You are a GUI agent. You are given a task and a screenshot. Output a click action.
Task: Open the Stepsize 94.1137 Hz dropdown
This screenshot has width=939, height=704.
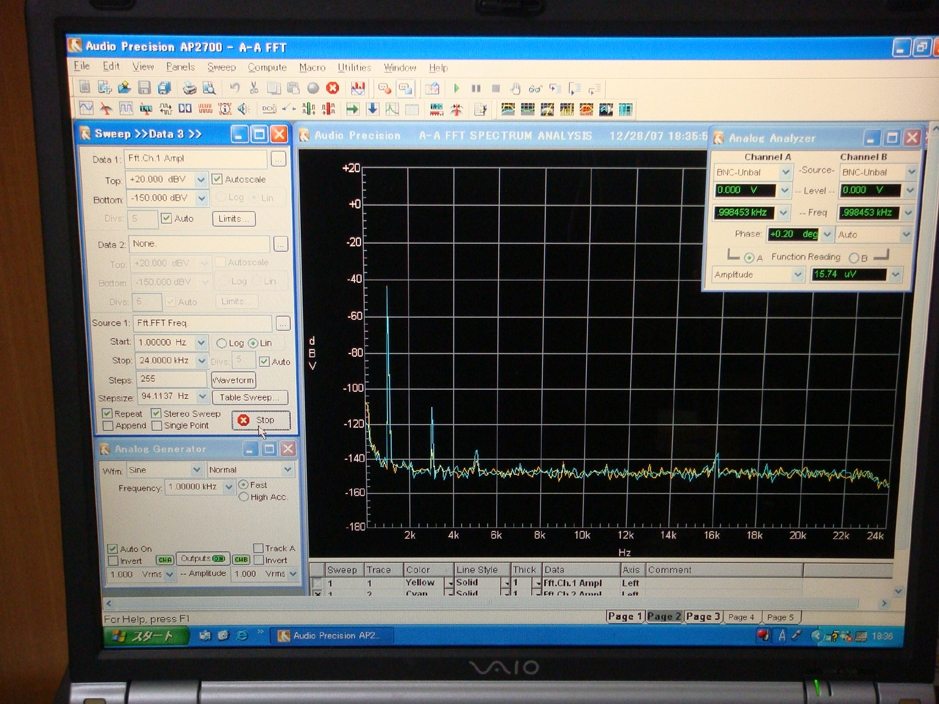click(x=202, y=397)
